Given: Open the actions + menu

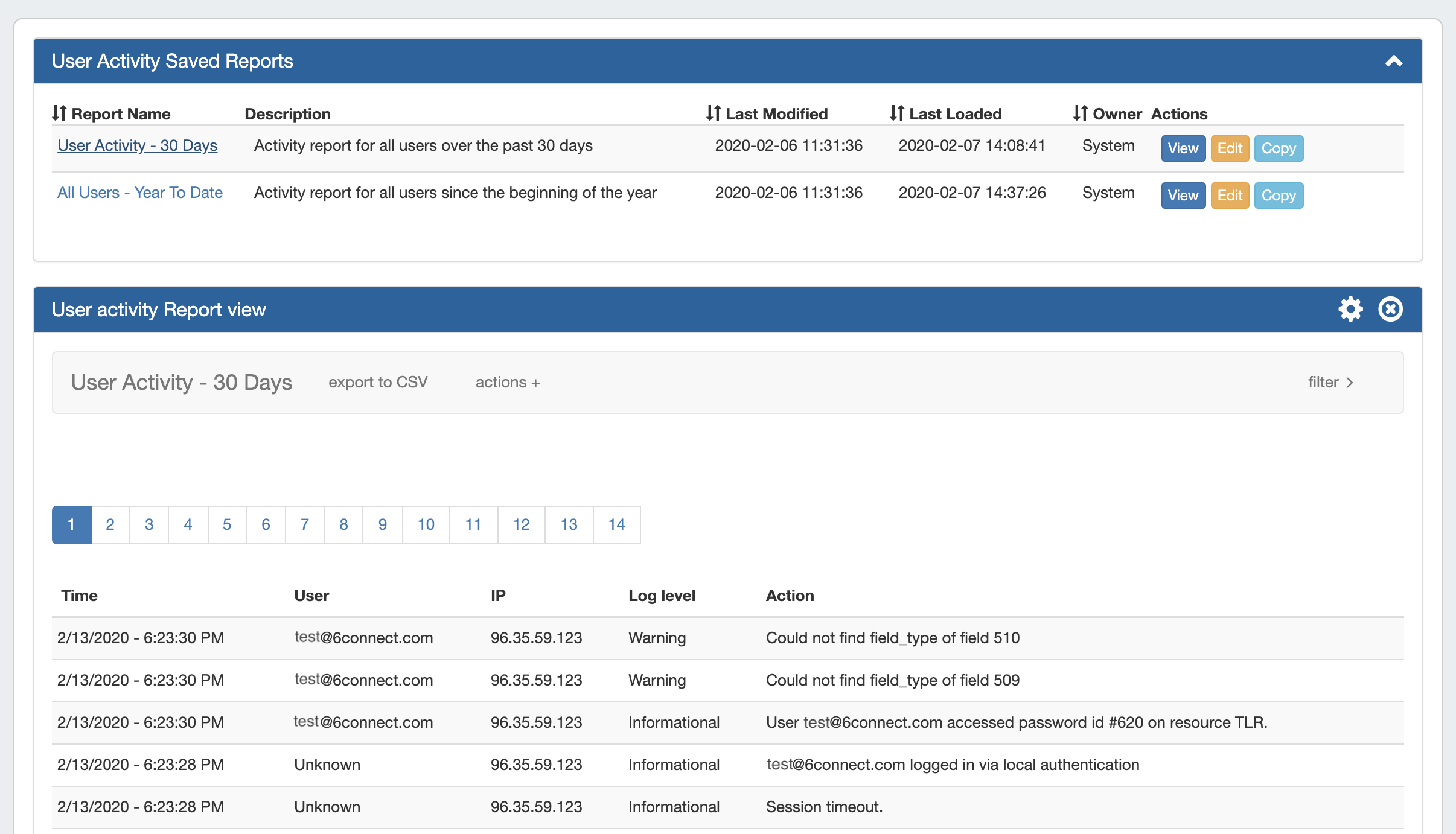Looking at the screenshot, I should (x=508, y=383).
